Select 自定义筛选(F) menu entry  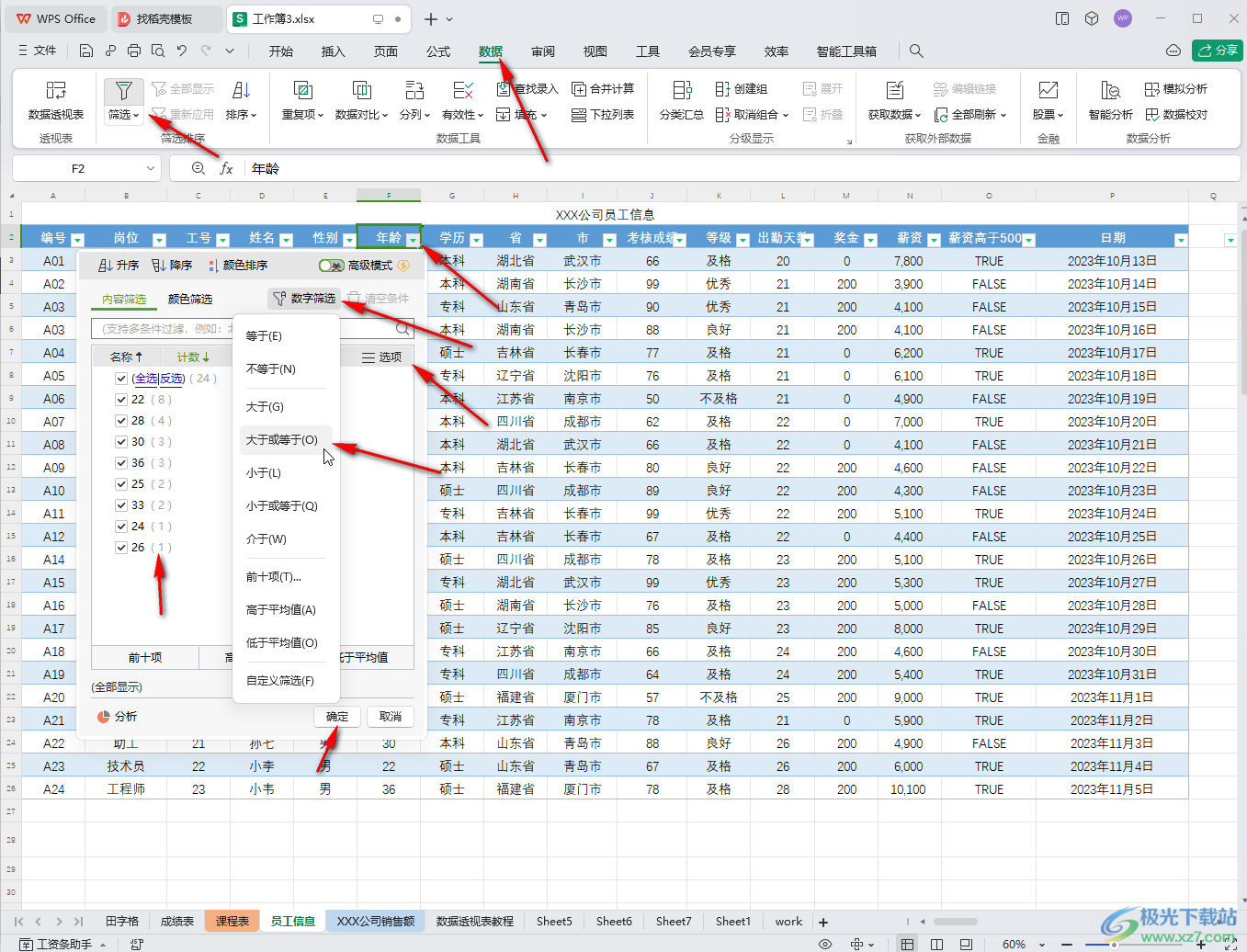pyautogui.click(x=280, y=681)
